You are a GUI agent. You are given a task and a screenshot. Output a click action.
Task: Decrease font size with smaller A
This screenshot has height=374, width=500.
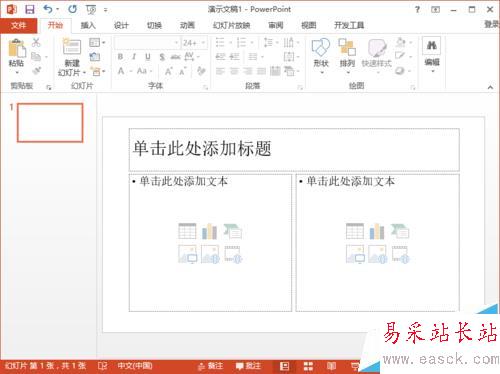(183, 71)
